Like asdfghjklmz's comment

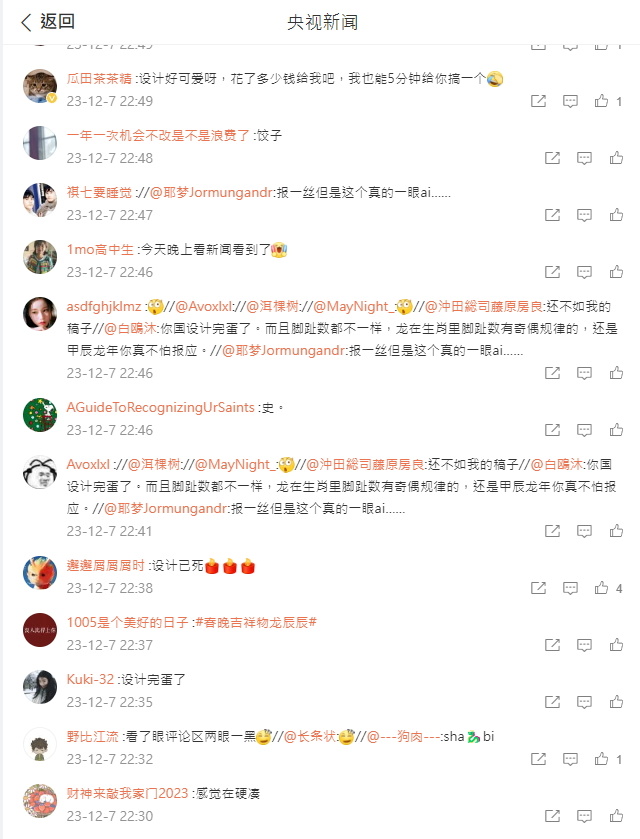pyautogui.click(x=616, y=373)
